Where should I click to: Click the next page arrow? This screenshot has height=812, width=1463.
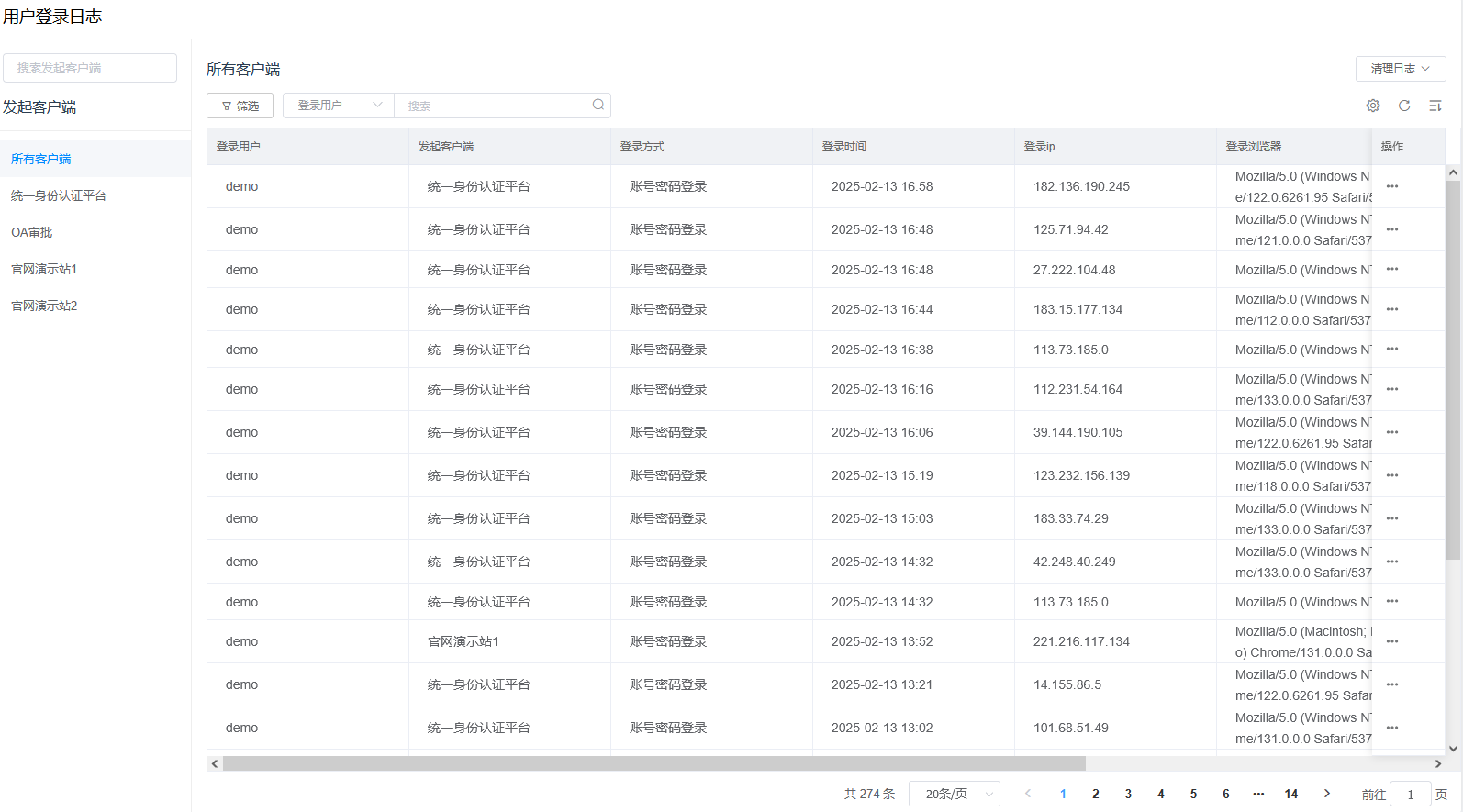tap(1327, 794)
